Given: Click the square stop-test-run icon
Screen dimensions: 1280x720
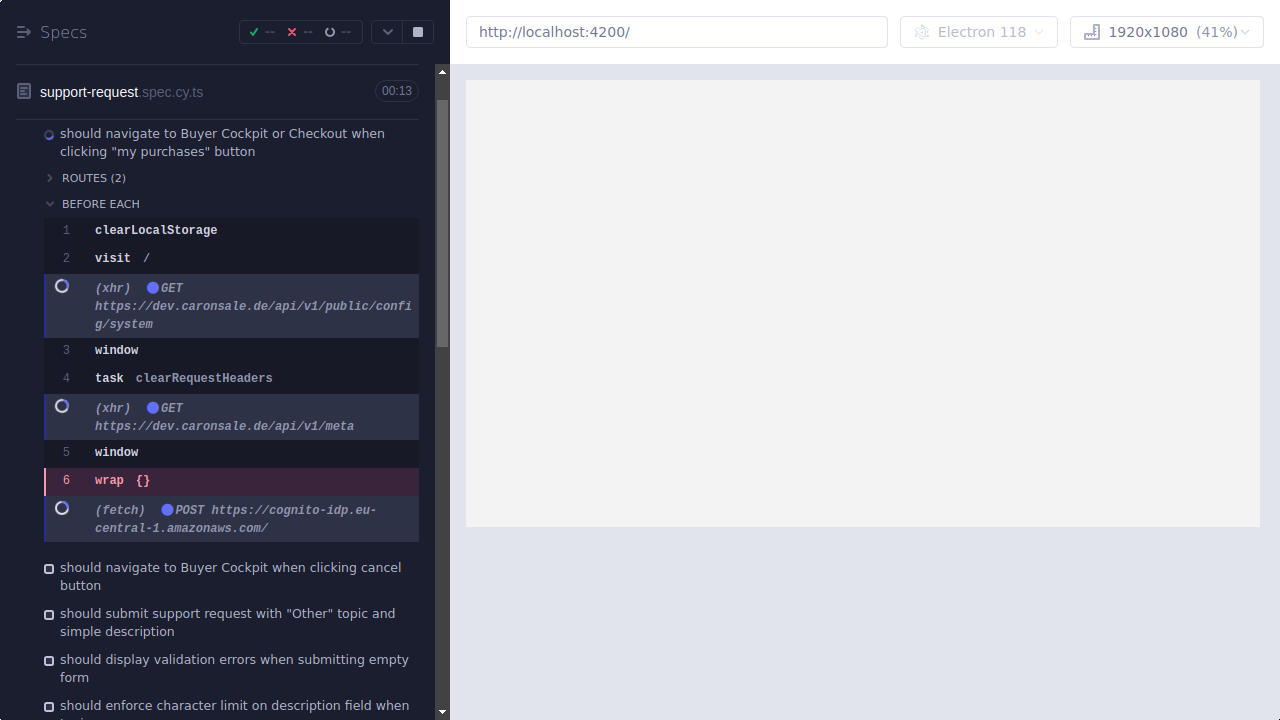Looking at the screenshot, I should click(x=417, y=31).
